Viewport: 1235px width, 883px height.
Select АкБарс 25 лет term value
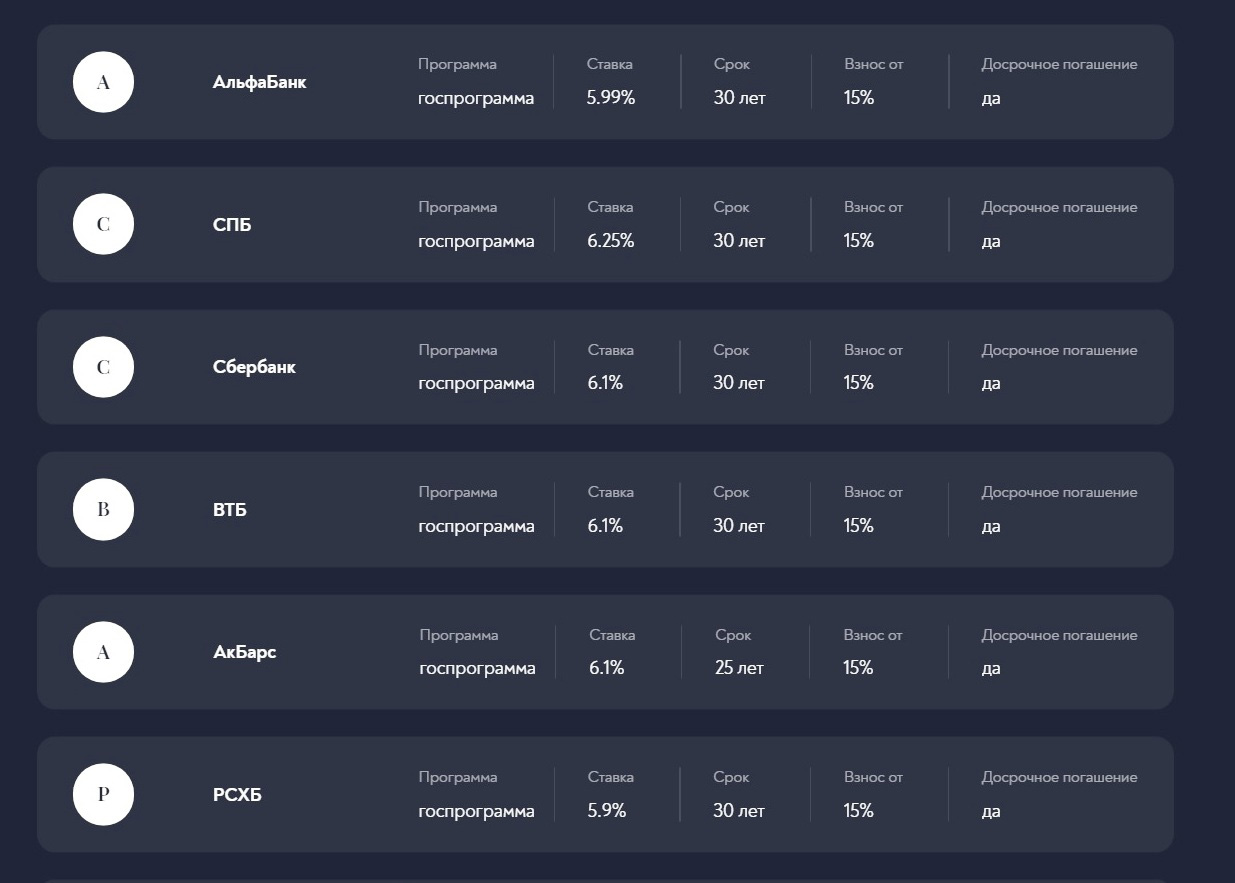pos(739,668)
